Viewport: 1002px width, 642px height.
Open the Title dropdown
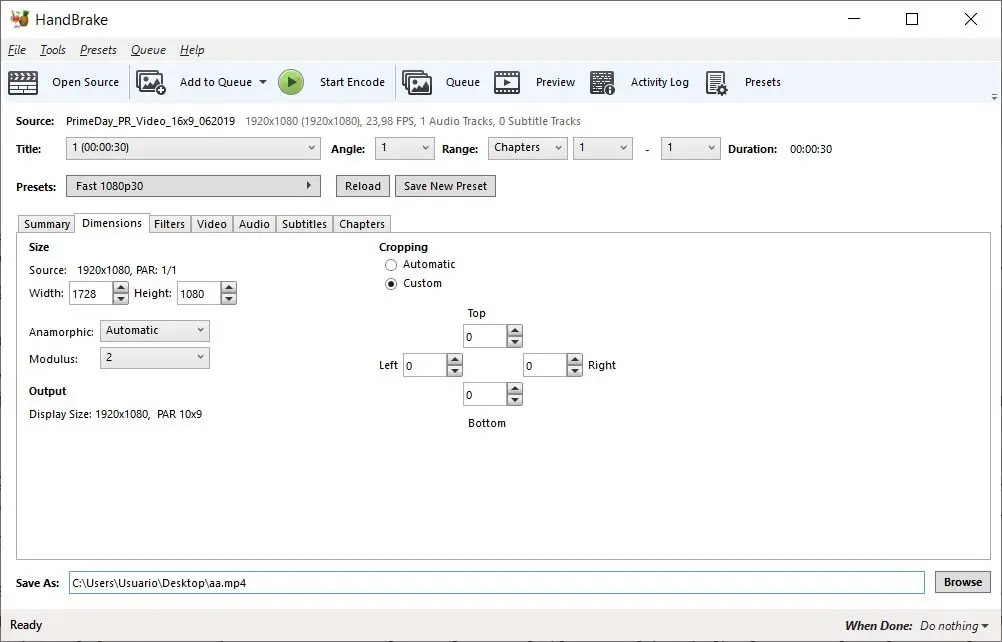pyautogui.click(x=193, y=148)
